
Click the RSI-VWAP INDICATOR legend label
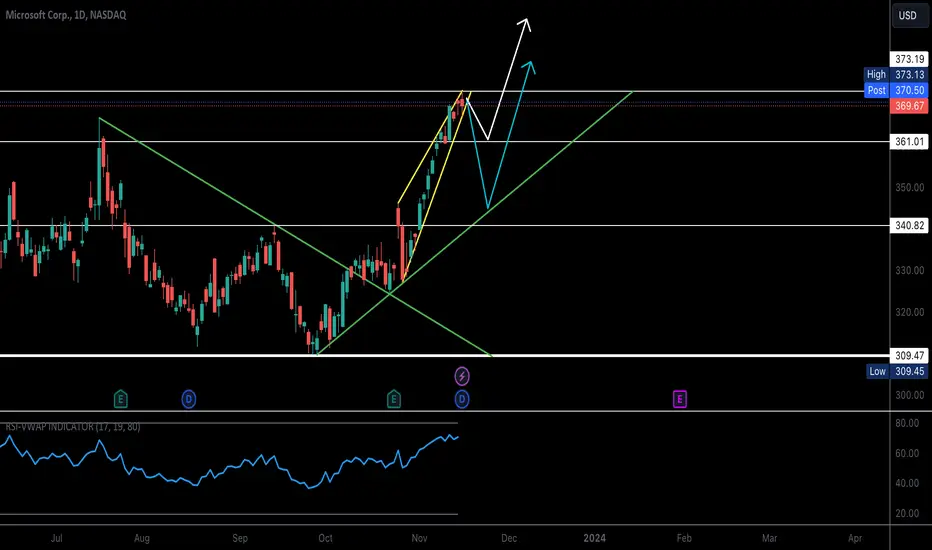click(x=73, y=426)
